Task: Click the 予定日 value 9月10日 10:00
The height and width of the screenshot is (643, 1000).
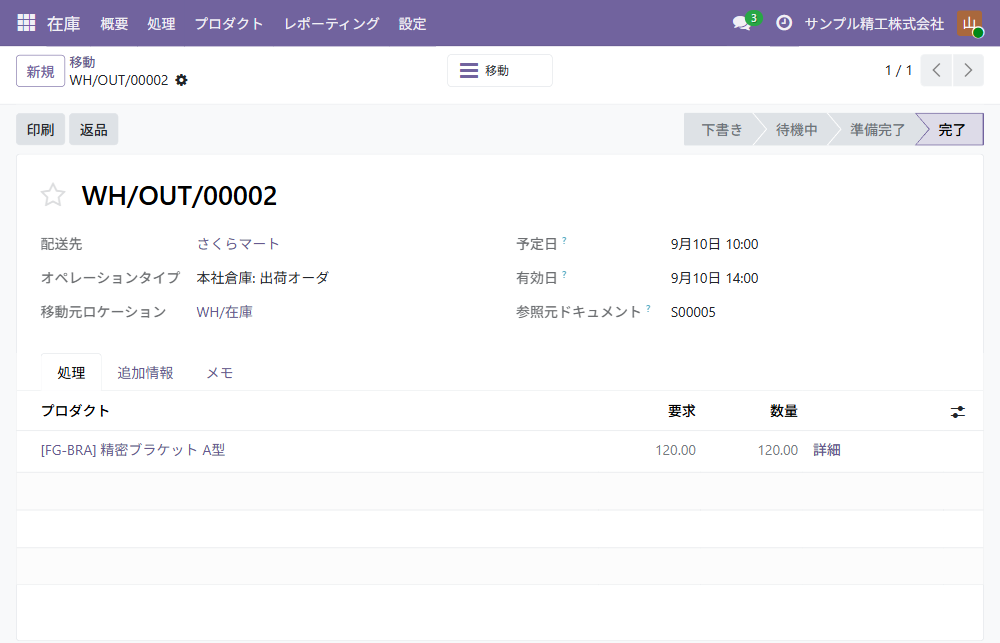Action: pyautogui.click(x=714, y=244)
